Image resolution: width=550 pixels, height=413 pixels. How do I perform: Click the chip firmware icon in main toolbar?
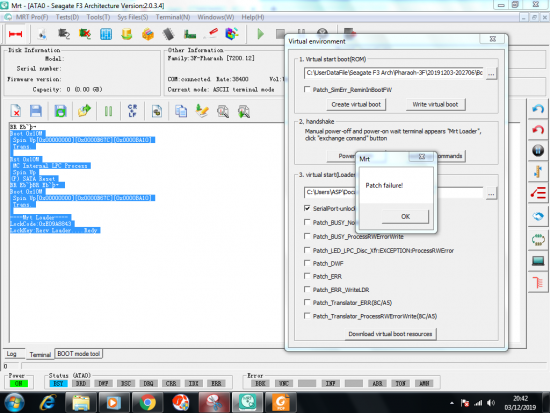[169, 34]
